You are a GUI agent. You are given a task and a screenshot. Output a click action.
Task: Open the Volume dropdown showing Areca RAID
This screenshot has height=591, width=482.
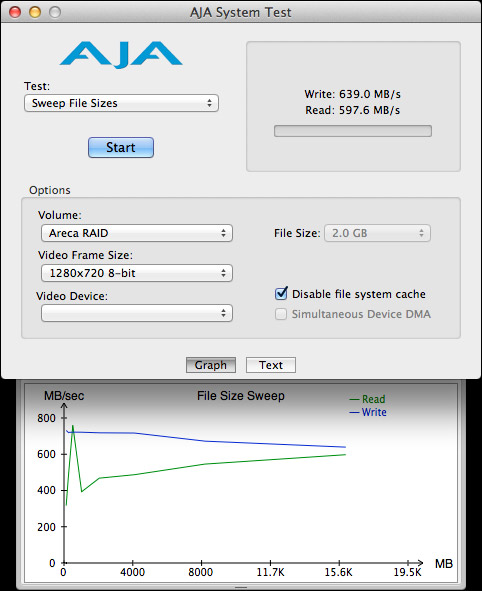[136, 233]
